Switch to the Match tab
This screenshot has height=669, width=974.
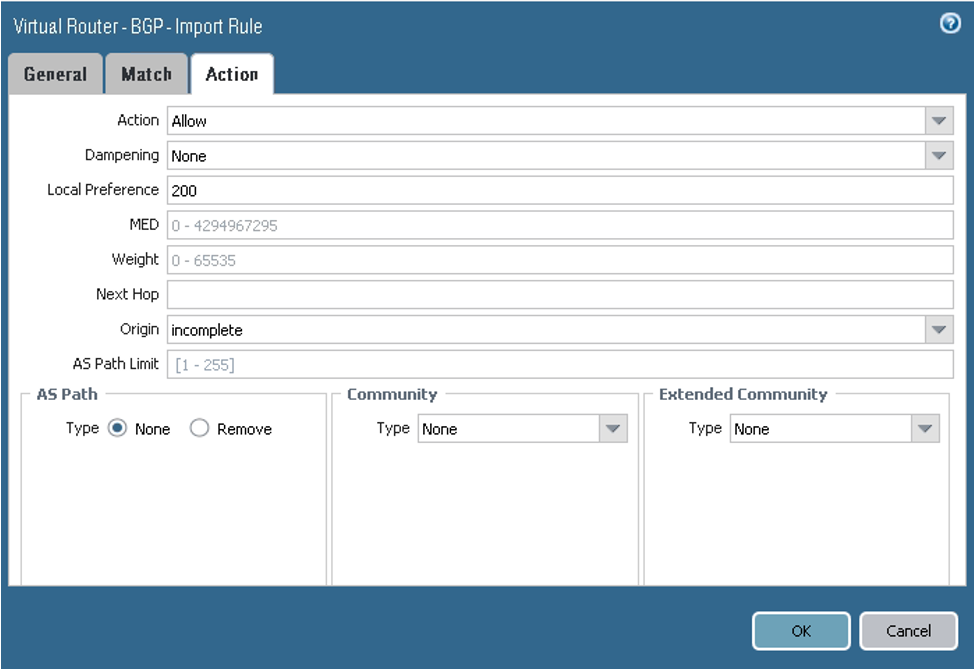pyautogui.click(x=146, y=73)
